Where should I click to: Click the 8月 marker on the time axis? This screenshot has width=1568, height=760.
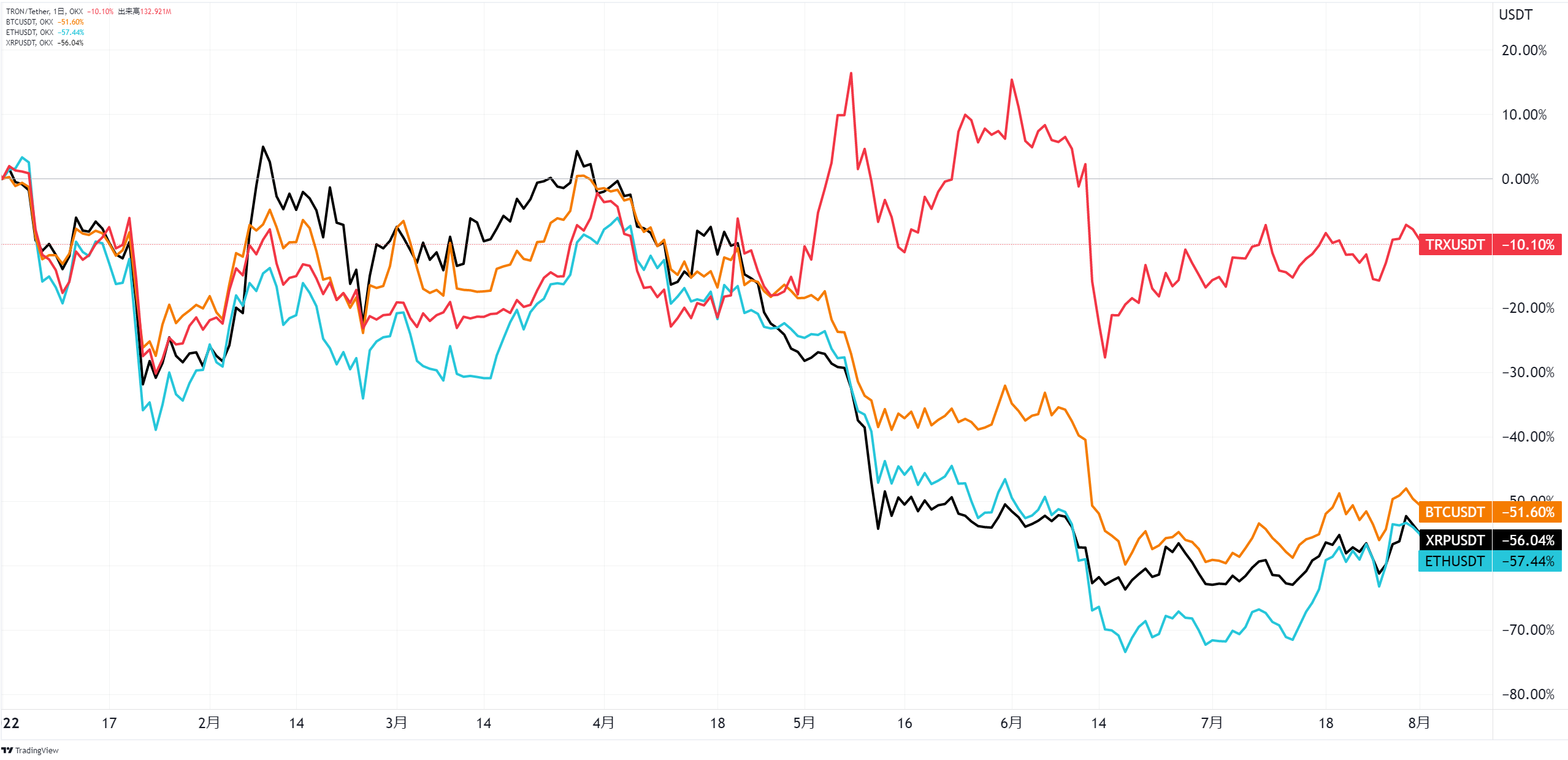click(x=1419, y=723)
